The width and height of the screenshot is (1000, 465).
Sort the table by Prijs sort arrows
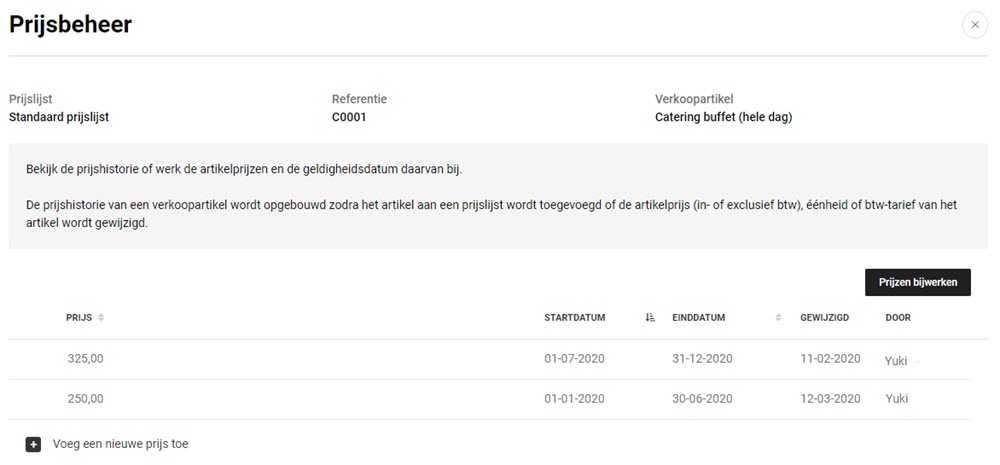pos(101,318)
